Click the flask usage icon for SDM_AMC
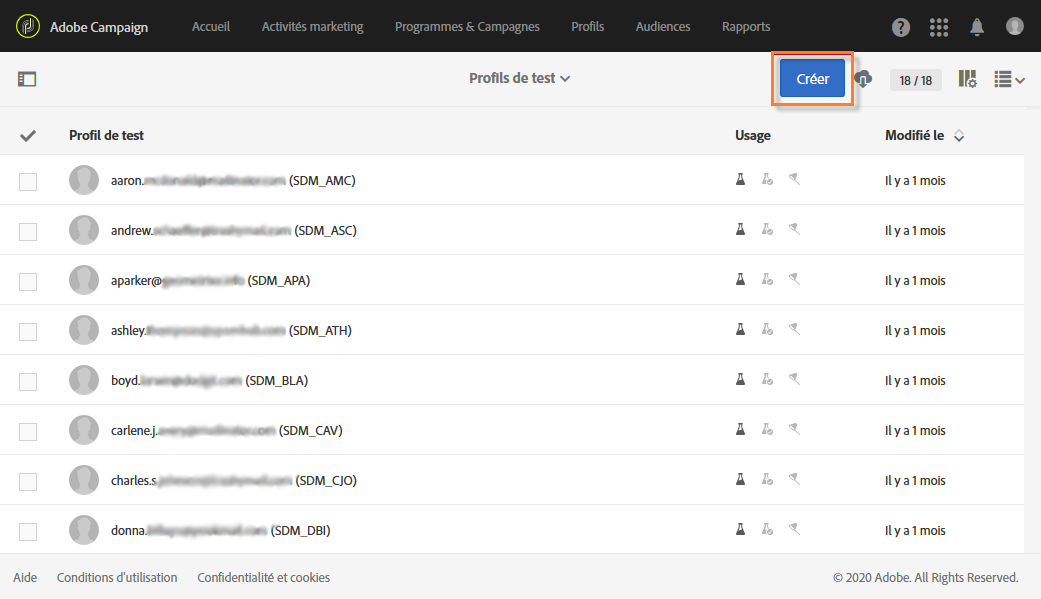This screenshot has width=1041, height=599. click(x=740, y=179)
